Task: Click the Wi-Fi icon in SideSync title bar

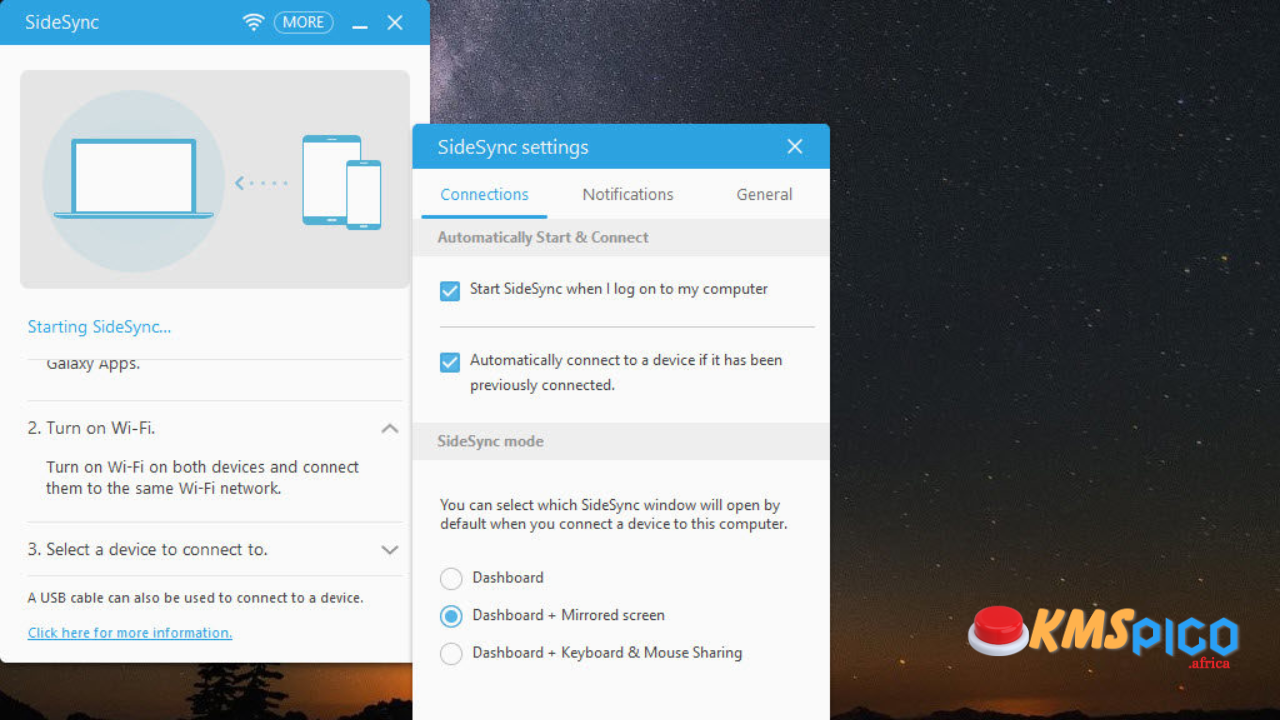Action: coord(254,22)
